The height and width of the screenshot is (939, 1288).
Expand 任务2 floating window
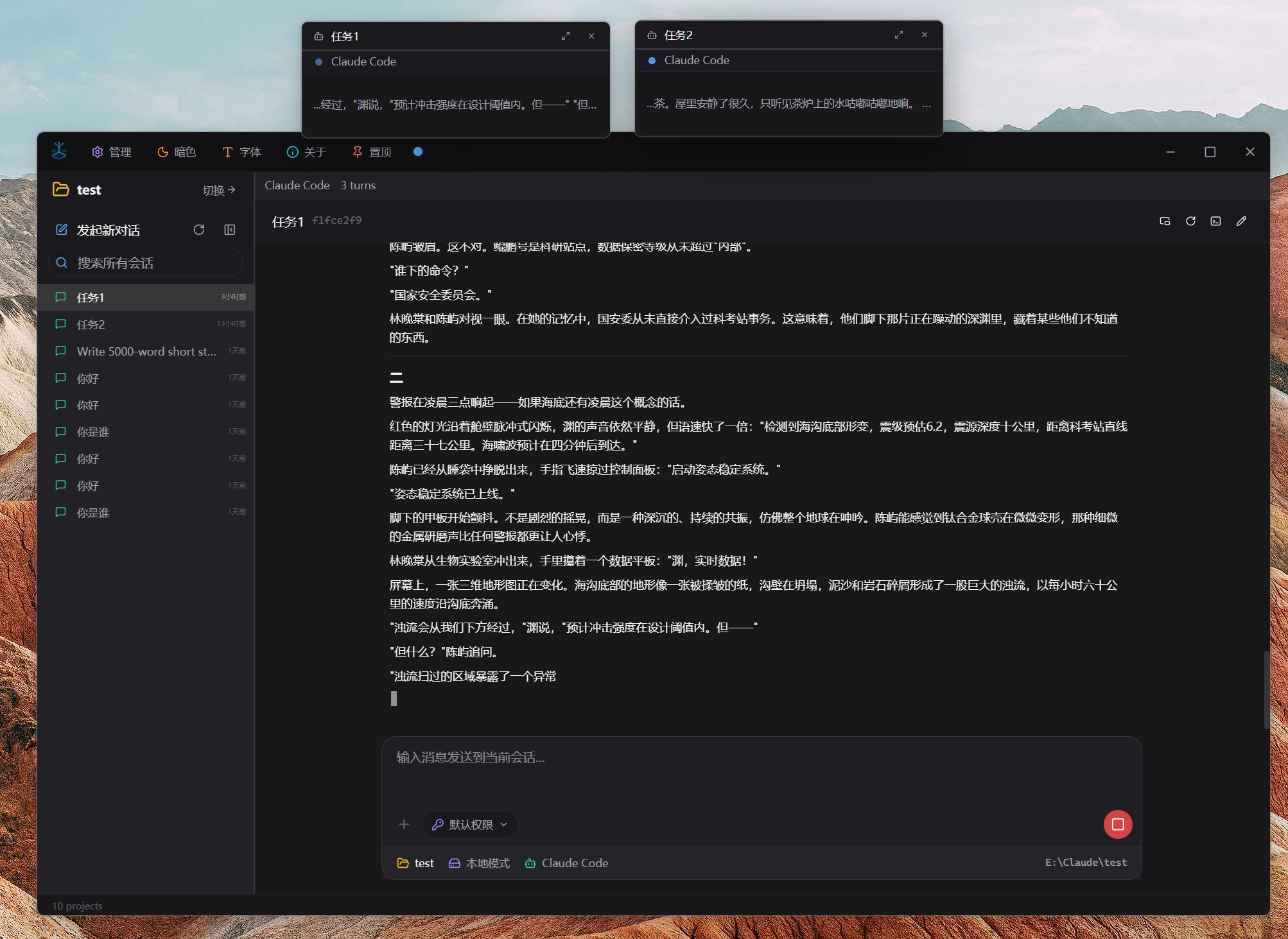point(899,35)
